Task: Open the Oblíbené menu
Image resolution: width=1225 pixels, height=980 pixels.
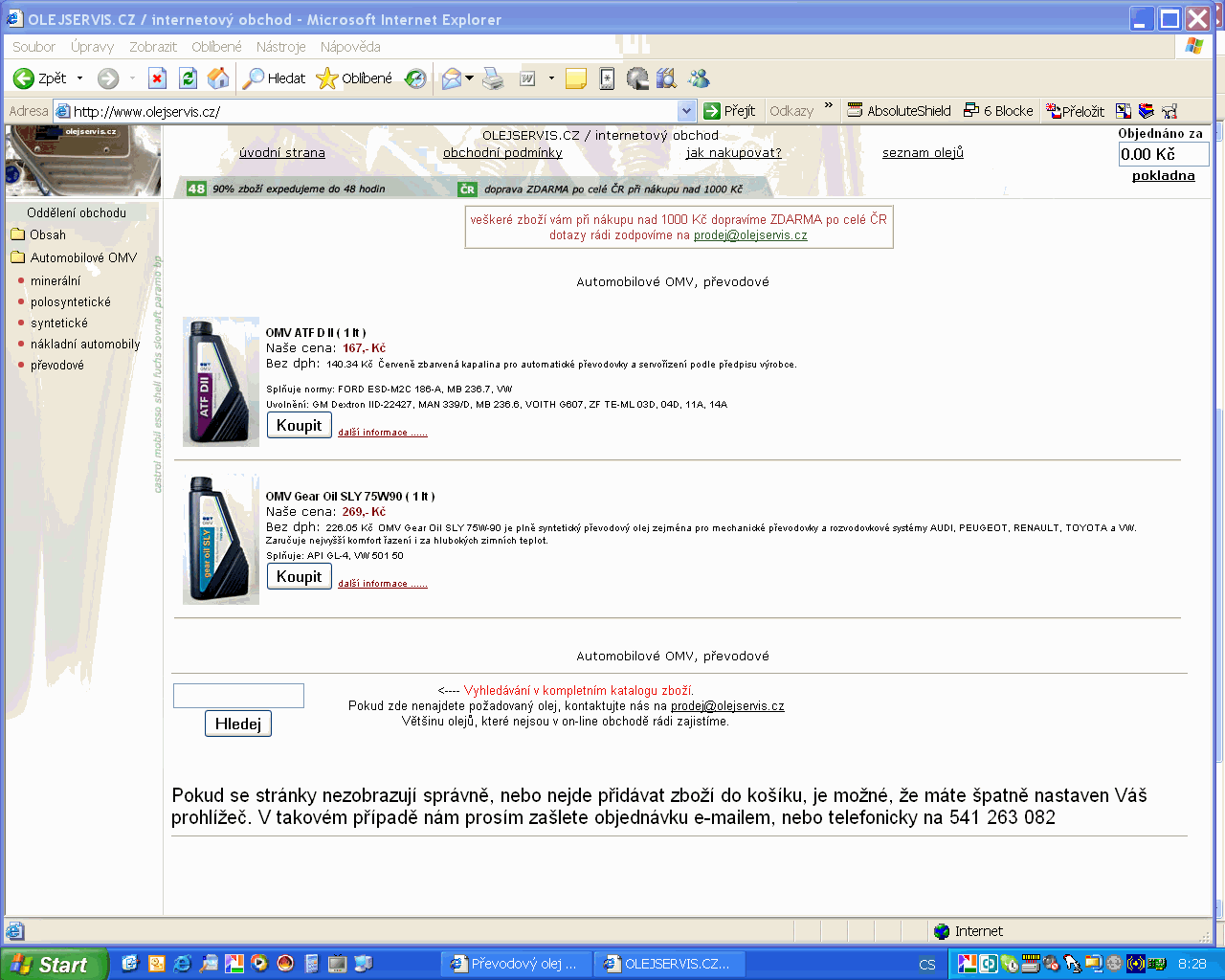Action: (216, 46)
